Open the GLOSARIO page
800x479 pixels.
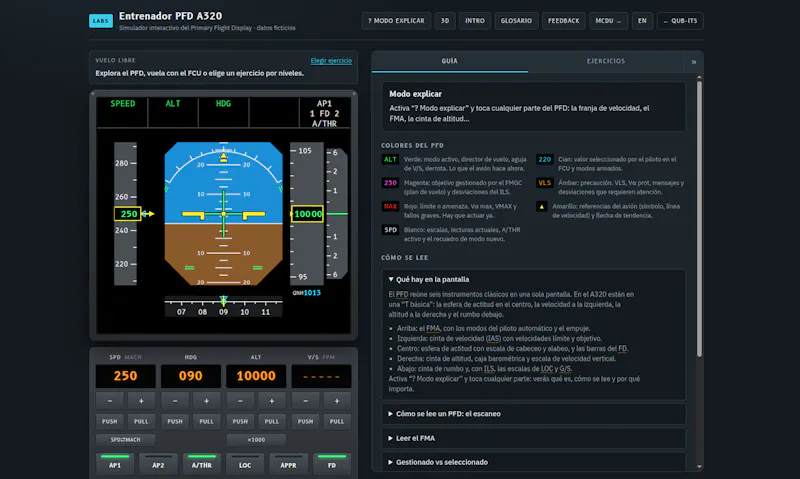(516, 21)
